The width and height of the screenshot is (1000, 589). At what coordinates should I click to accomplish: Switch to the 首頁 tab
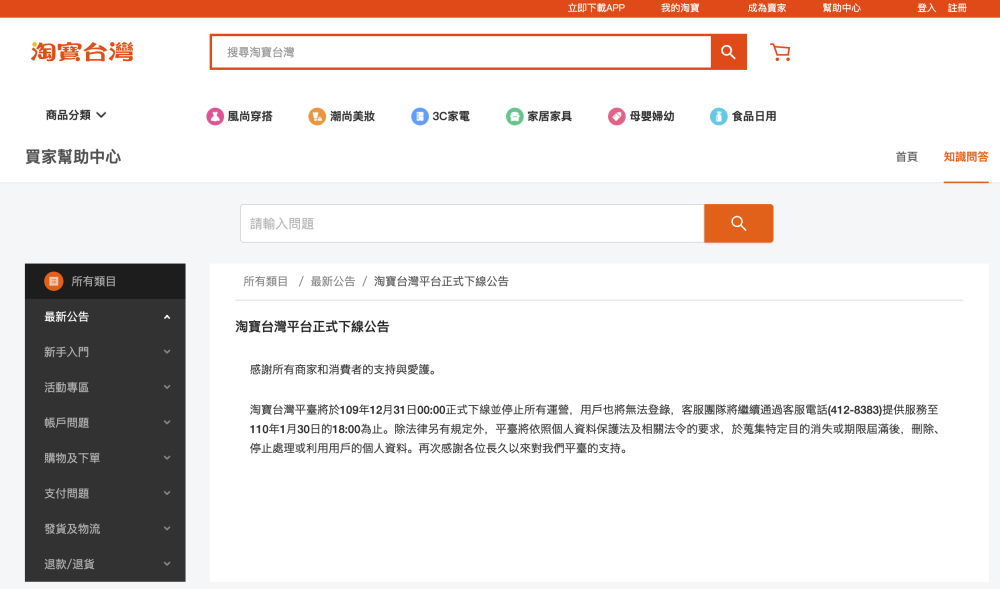click(906, 157)
